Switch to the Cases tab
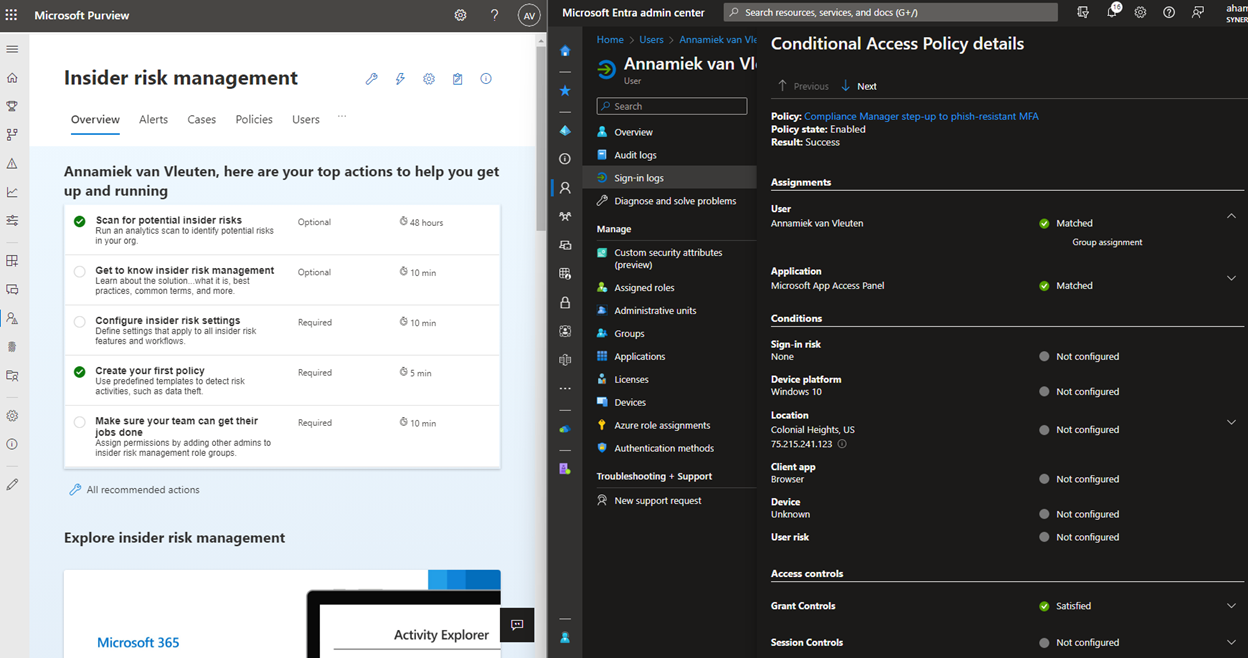Image resolution: width=1248 pixels, height=658 pixels. pyautogui.click(x=201, y=119)
